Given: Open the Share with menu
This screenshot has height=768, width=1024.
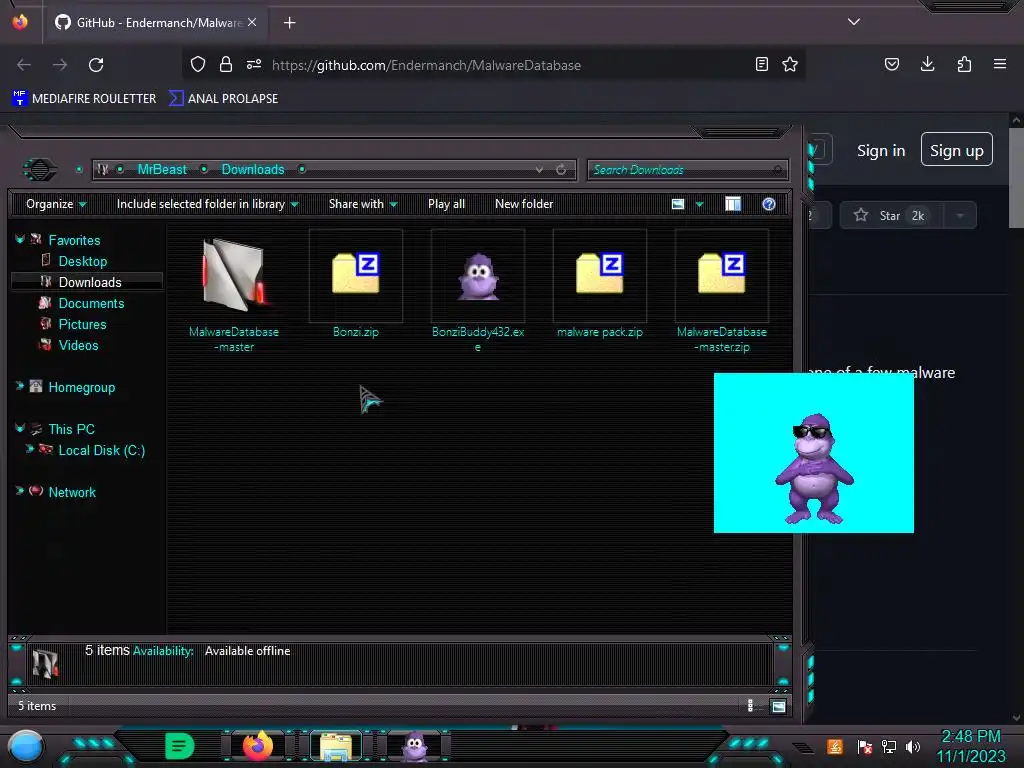Looking at the screenshot, I should click(x=363, y=204).
